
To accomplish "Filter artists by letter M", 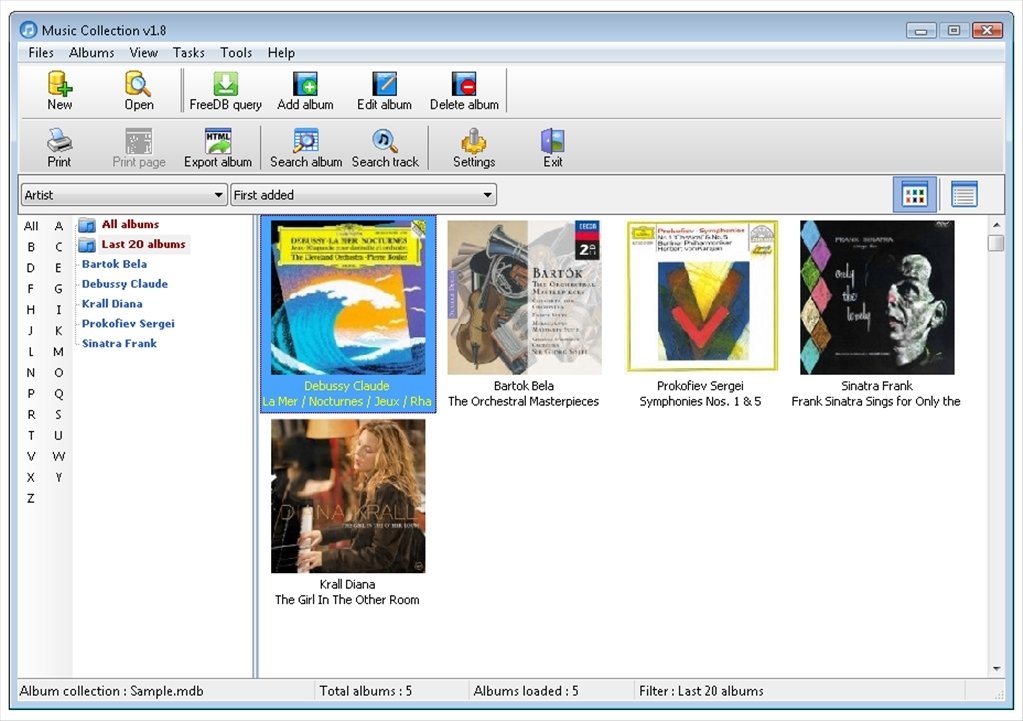I will coord(59,352).
